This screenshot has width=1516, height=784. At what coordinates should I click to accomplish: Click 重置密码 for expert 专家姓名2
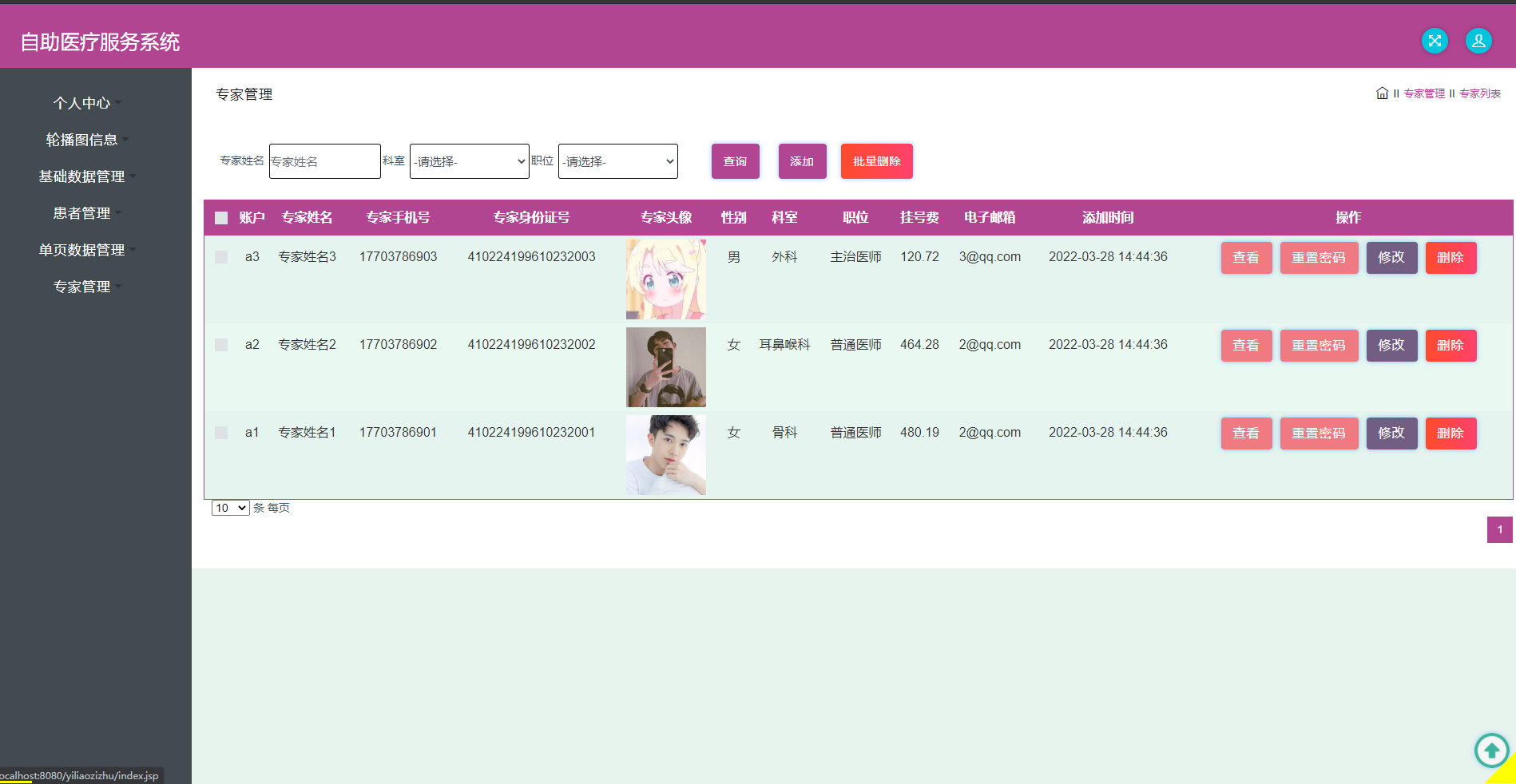click(1319, 345)
